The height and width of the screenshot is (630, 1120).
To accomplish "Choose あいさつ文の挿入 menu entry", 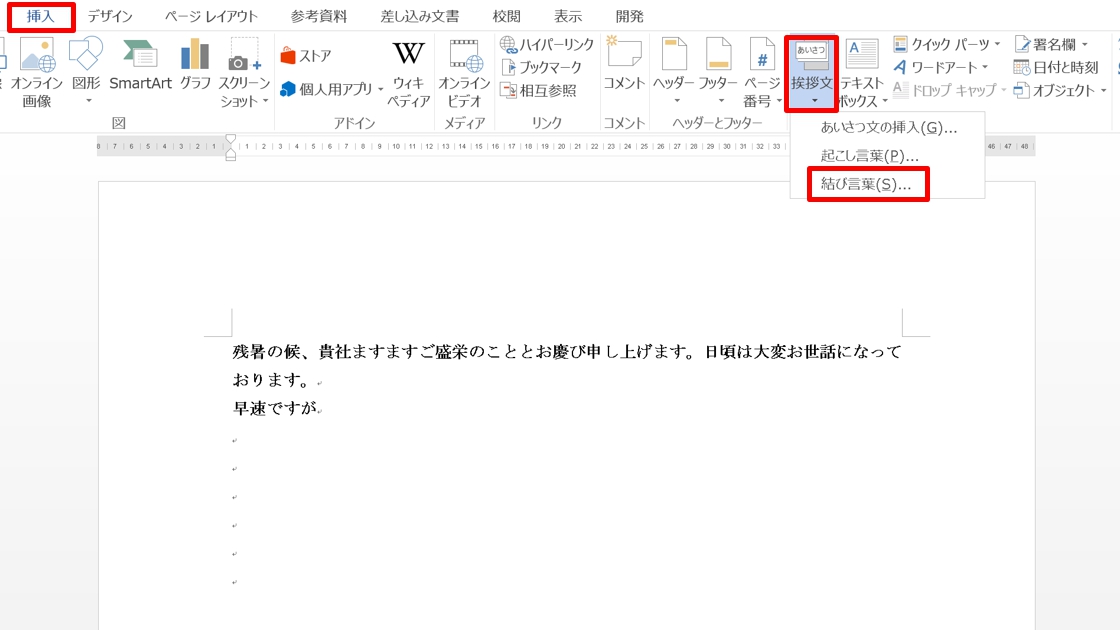I will coord(888,128).
